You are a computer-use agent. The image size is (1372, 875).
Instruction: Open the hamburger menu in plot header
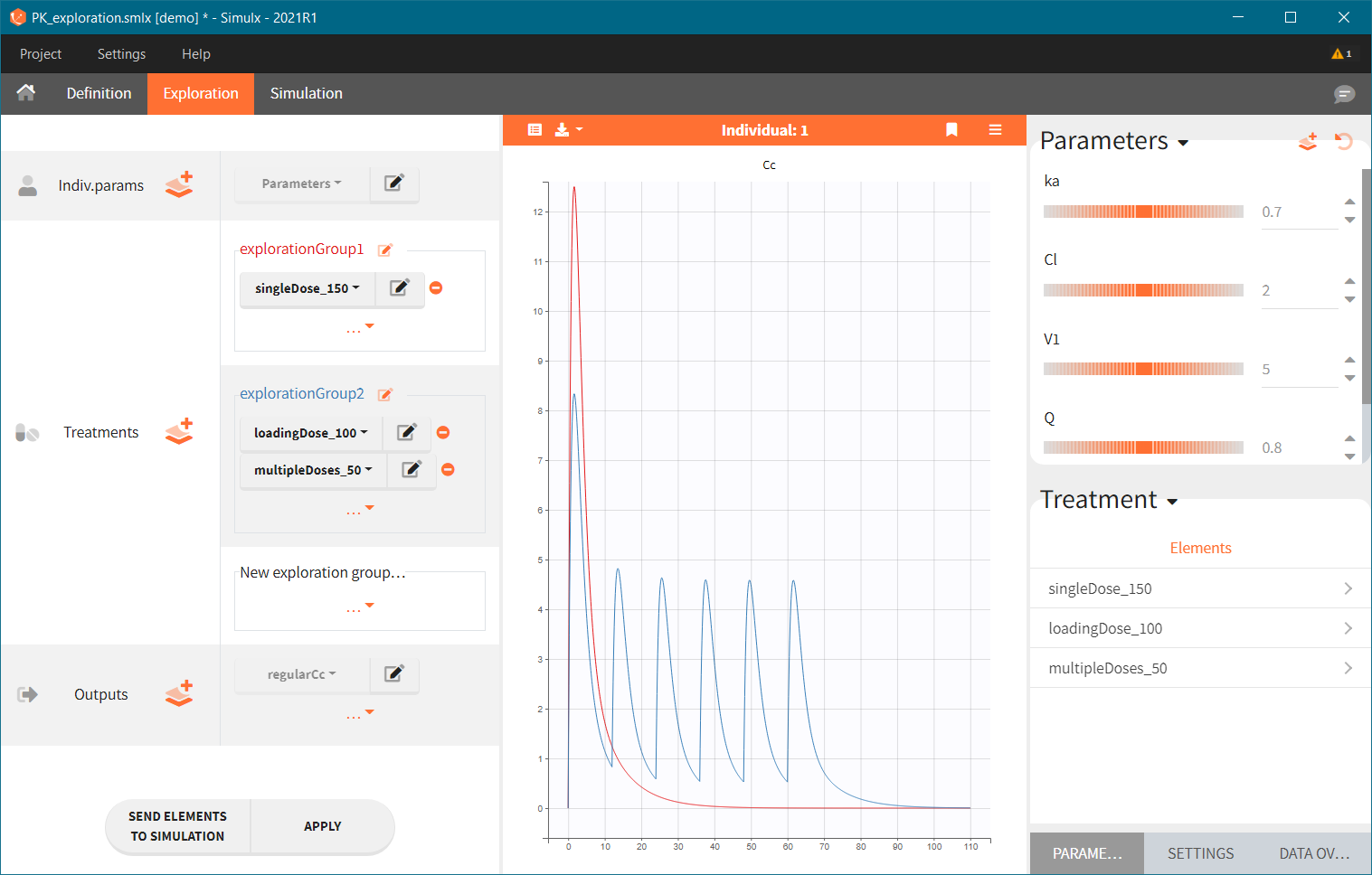point(995,130)
